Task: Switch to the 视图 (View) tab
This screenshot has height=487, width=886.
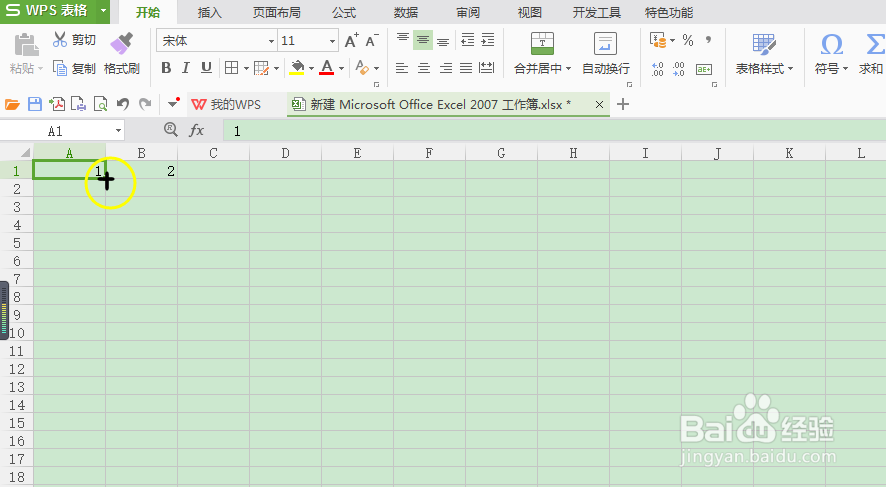Action: click(x=529, y=12)
